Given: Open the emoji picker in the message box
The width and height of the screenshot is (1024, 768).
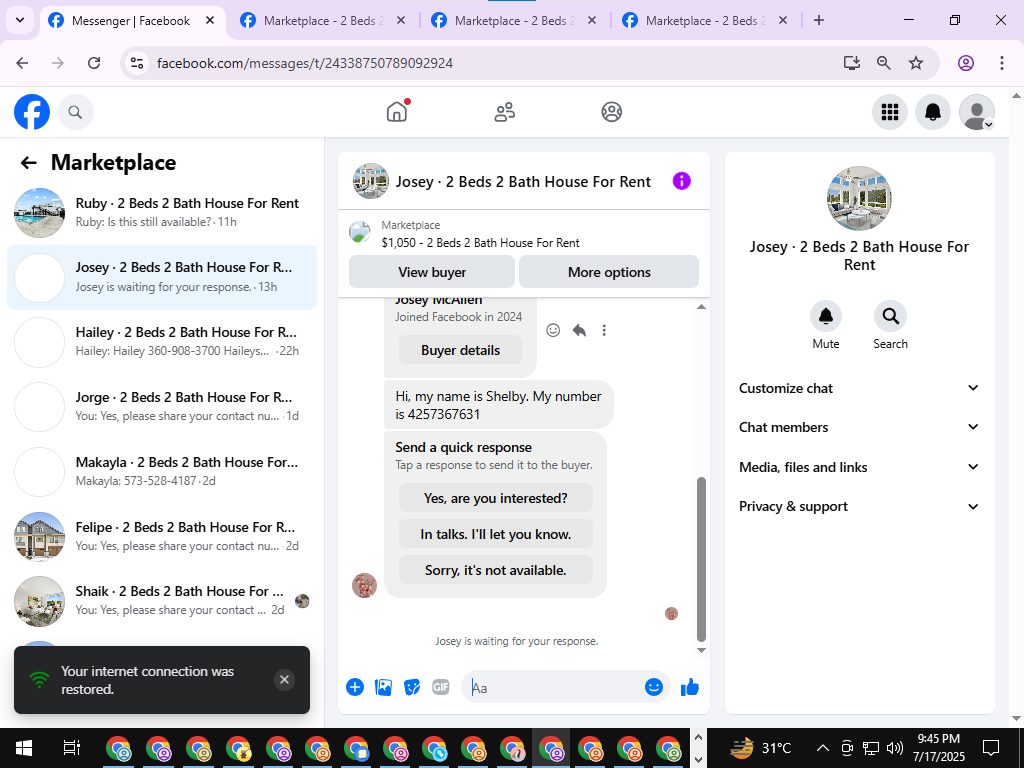Looking at the screenshot, I should [x=654, y=687].
